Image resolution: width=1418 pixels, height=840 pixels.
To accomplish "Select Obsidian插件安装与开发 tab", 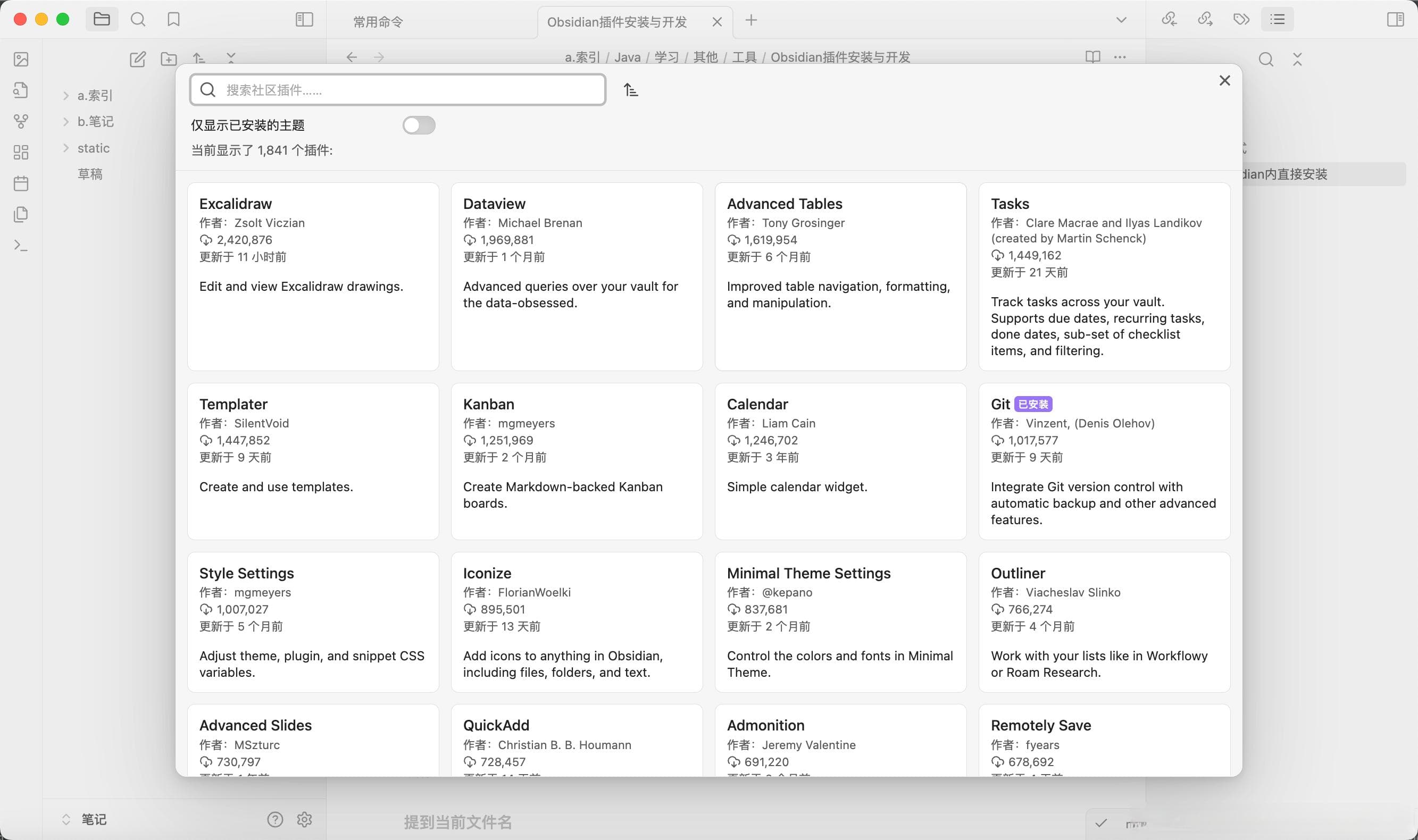I will [x=618, y=22].
